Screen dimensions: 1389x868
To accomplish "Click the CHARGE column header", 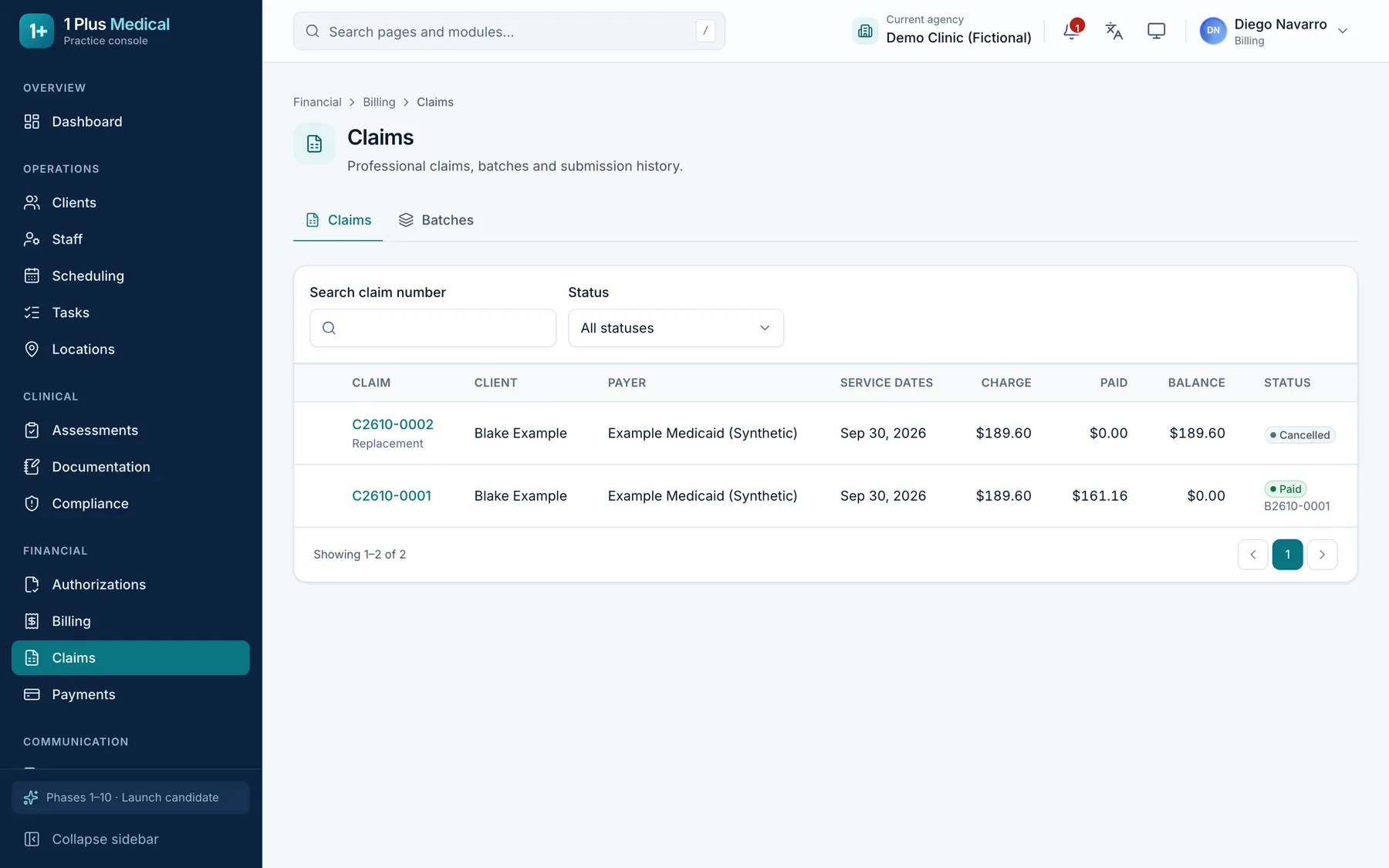I will [1006, 383].
